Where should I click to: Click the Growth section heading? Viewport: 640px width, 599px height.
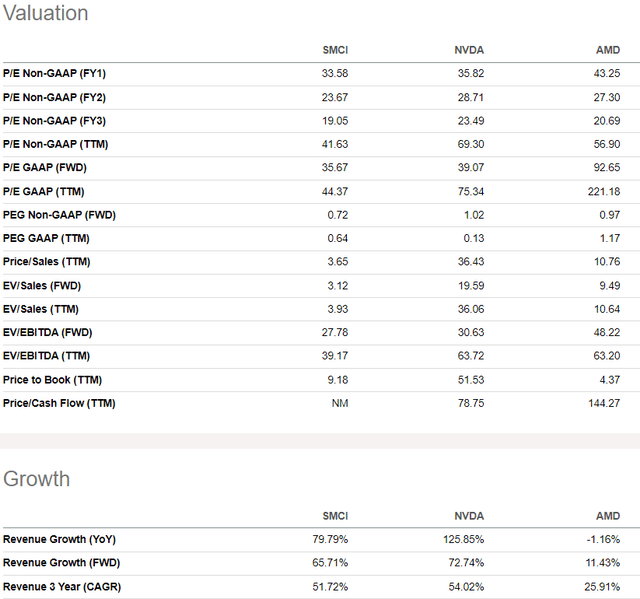point(37,479)
